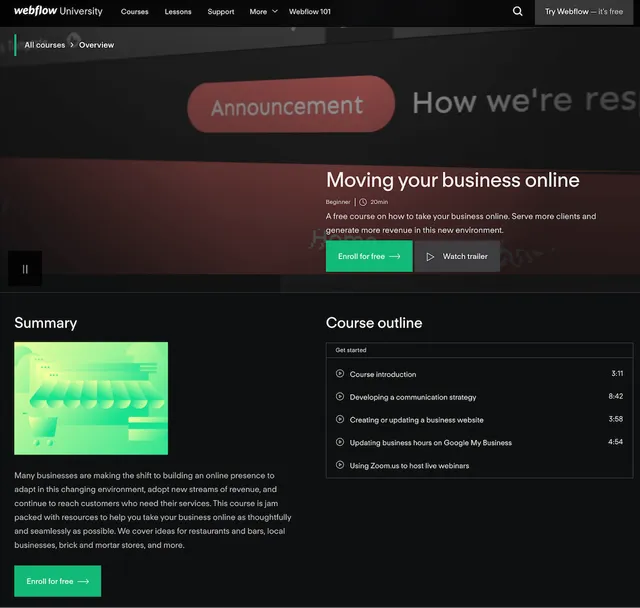This screenshot has width=640, height=608.
Task: Click the Moving your business online title
Action: (453, 180)
